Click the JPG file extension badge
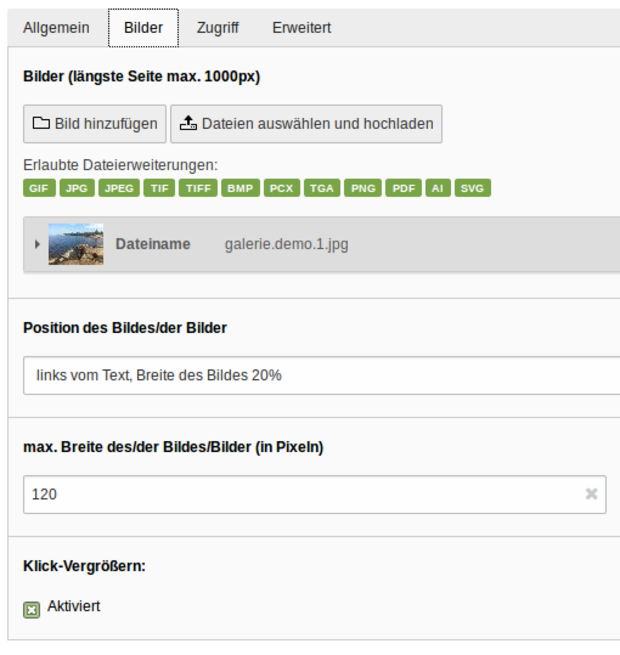620x655 pixels. tap(77, 188)
